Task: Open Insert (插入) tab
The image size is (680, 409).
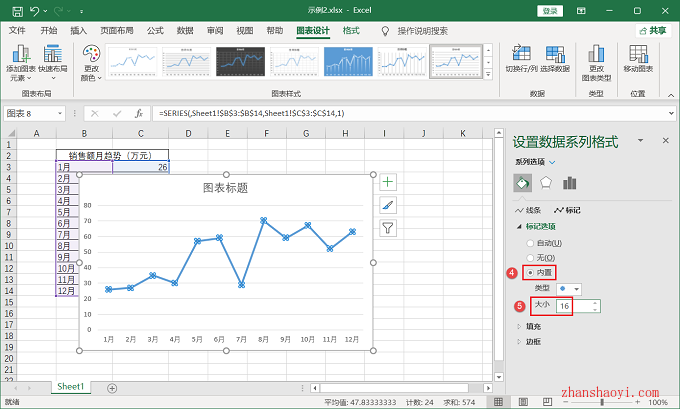Action: point(78,31)
